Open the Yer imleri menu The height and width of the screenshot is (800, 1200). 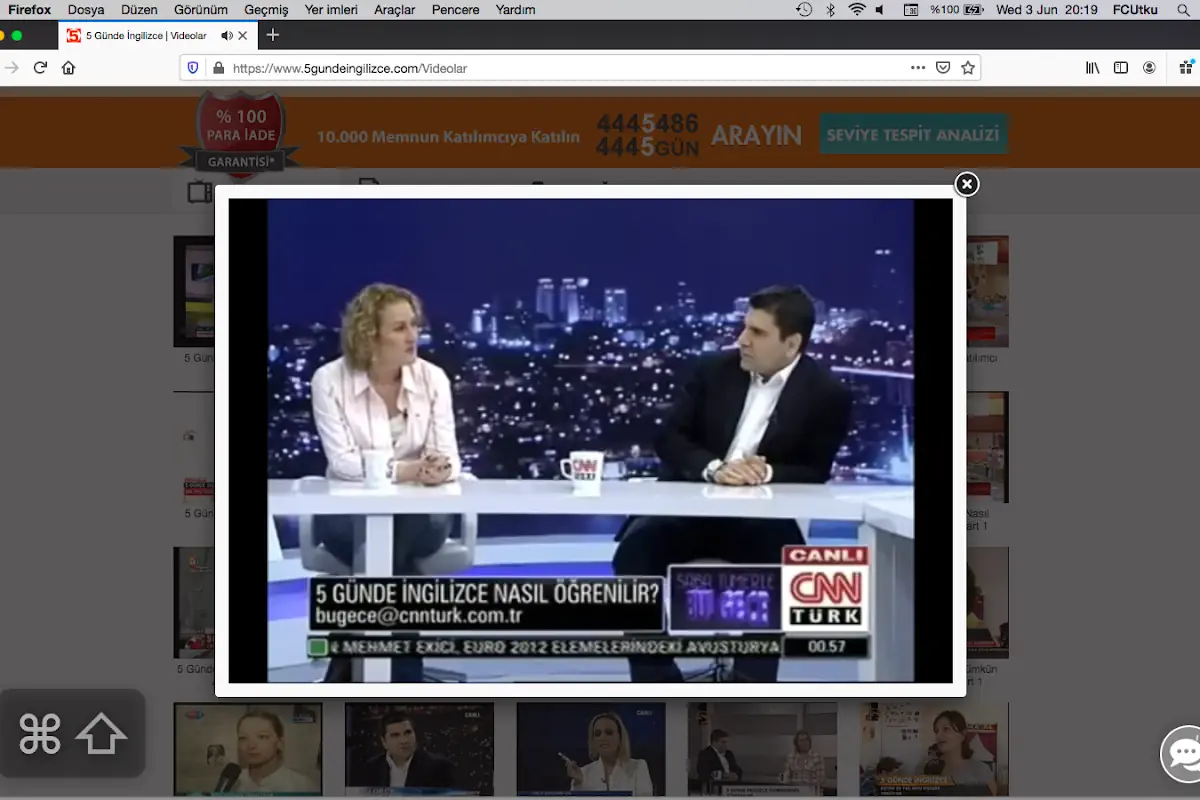coord(332,10)
